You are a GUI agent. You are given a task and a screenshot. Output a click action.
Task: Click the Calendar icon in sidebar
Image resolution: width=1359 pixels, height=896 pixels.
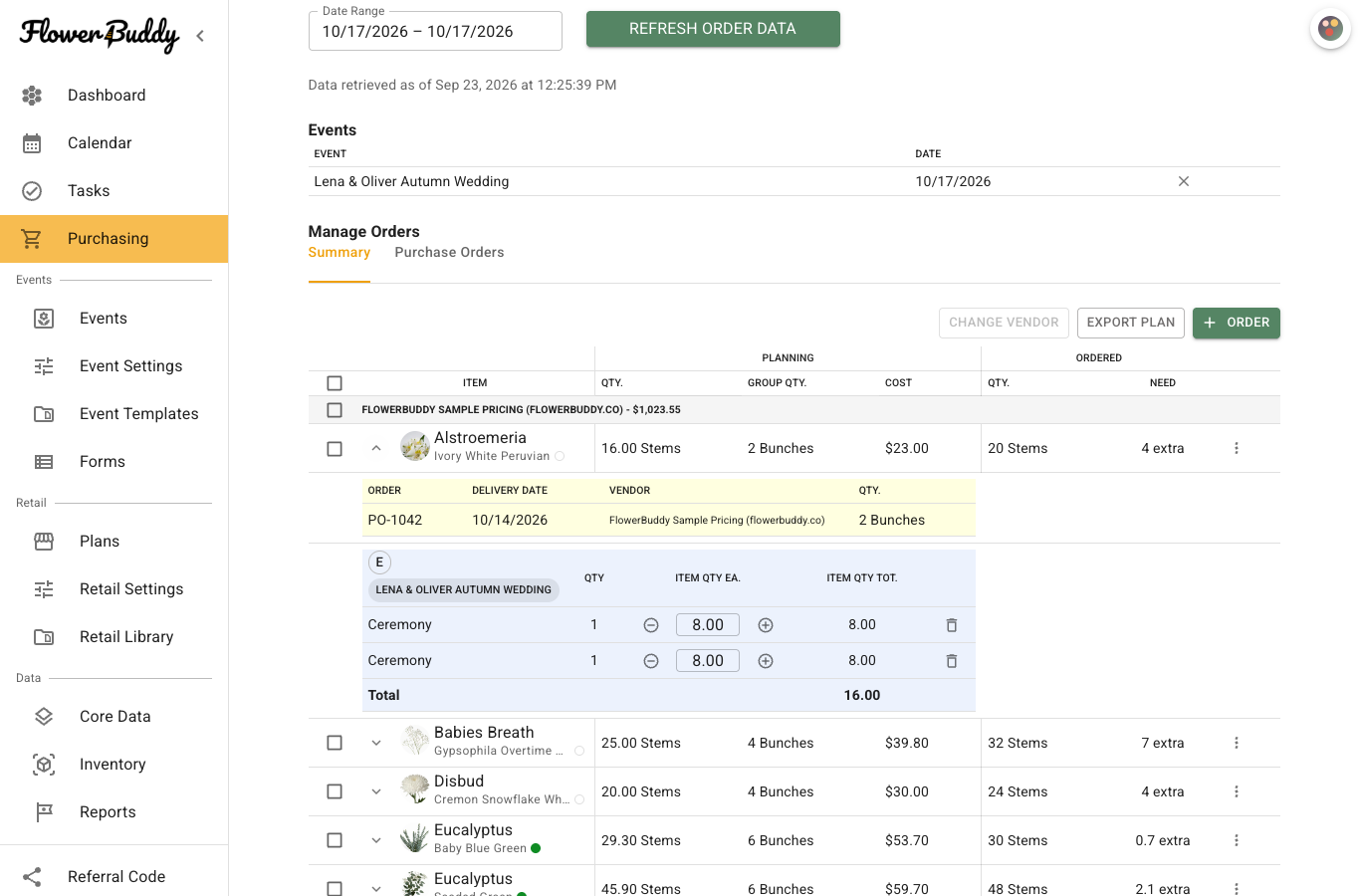coord(32,143)
